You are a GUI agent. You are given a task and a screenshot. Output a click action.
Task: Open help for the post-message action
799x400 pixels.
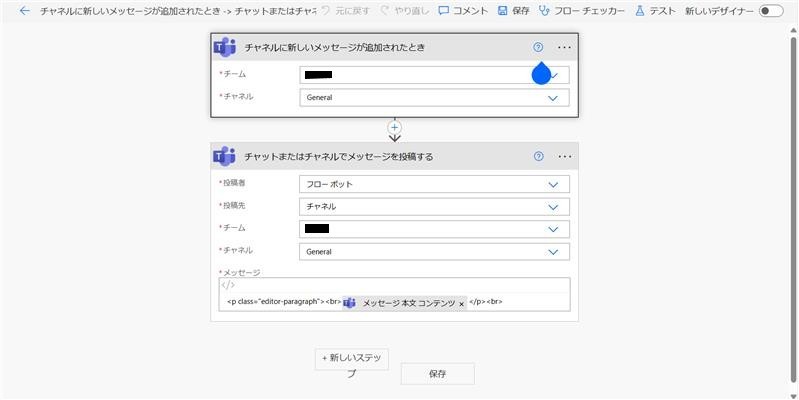click(x=539, y=156)
